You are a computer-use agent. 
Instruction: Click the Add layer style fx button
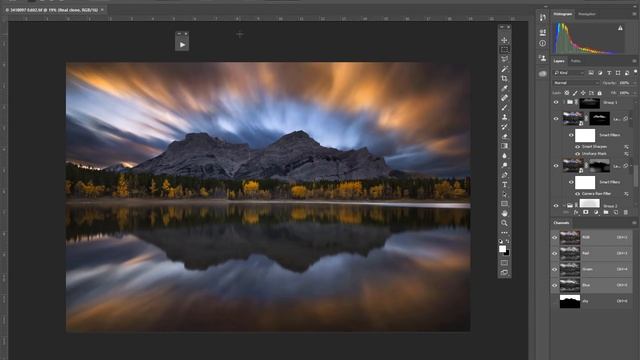click(576, 213)
